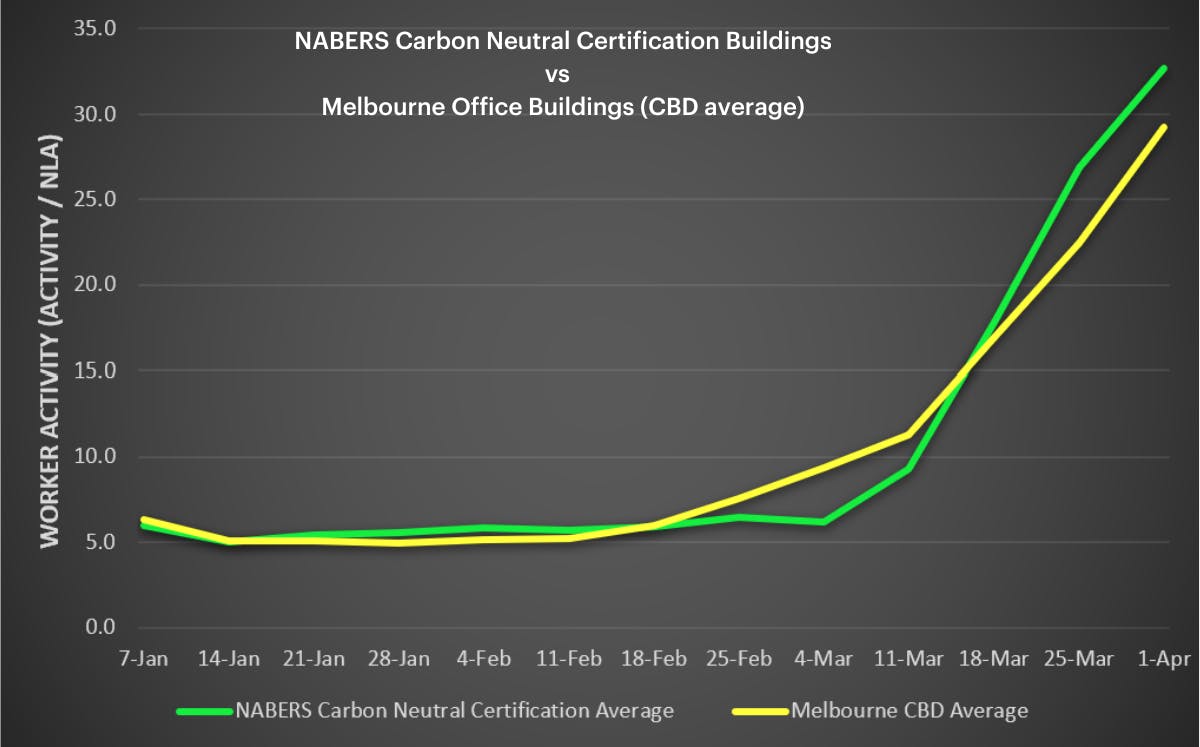The image size is (1200, 747).
Task: Select the NABERS Carbon Neutral Certification Average legend label
Action: tap(454, 712)
